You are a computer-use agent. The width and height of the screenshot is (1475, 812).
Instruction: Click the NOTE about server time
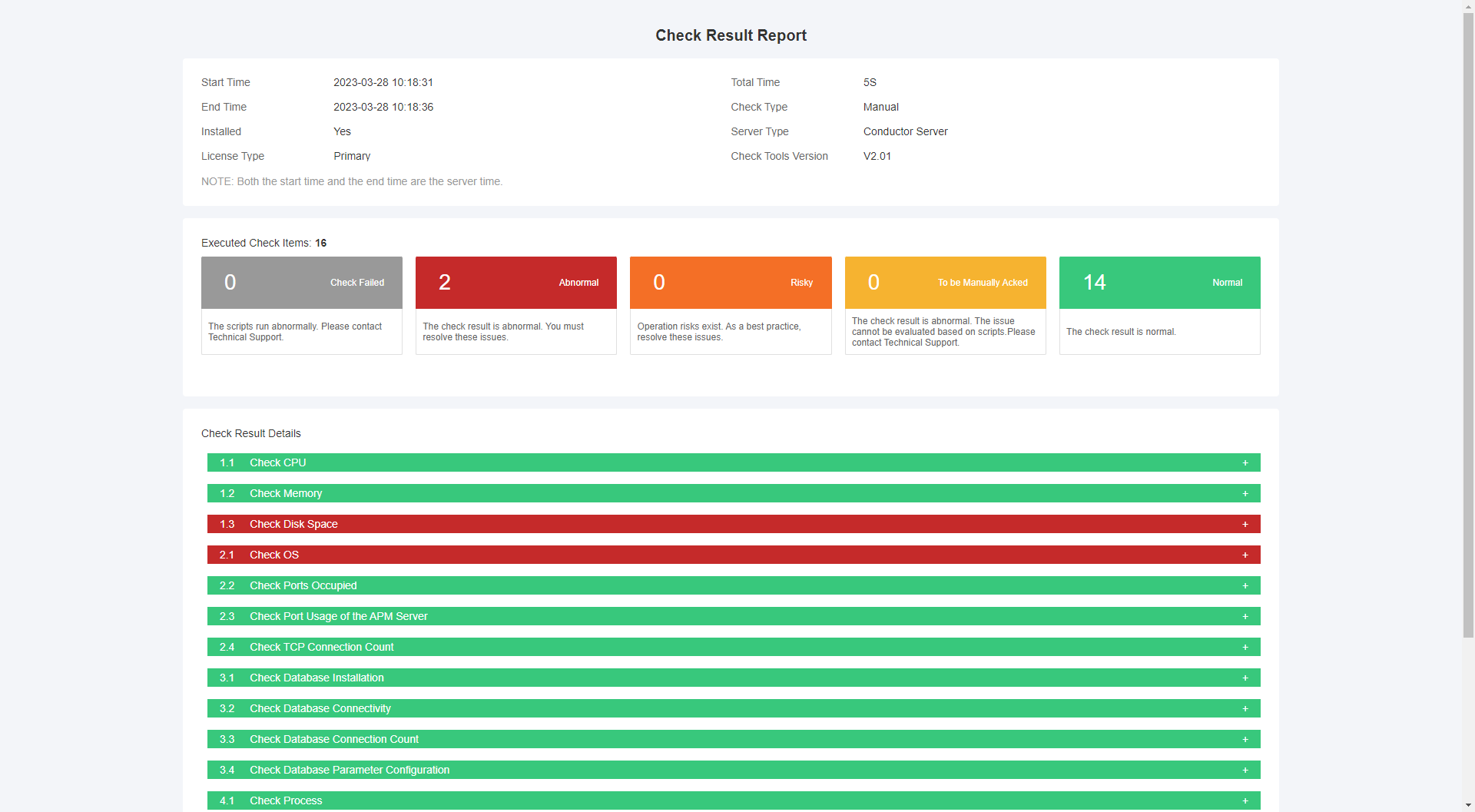352,181
